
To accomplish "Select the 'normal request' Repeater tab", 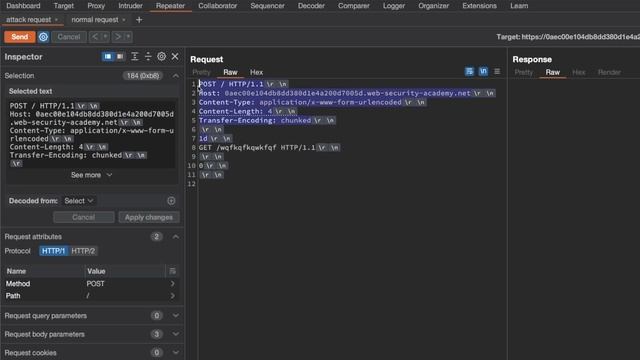I will pyautogui.click(x=95, y=20).
